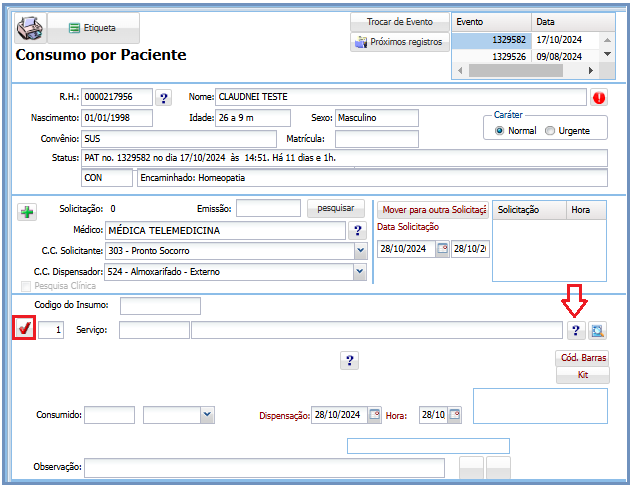Click the Observação text field

264,468
